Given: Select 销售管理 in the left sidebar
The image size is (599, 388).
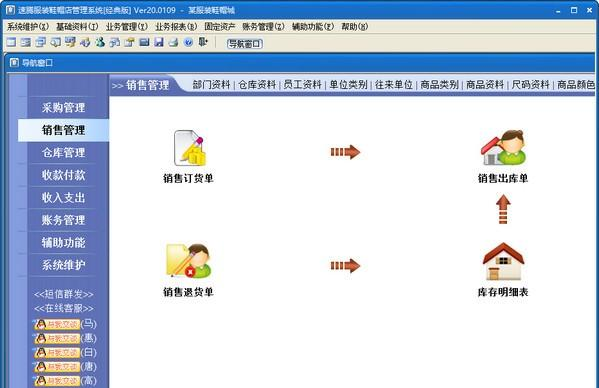Looking at the screenshot, I should point(64,130).
